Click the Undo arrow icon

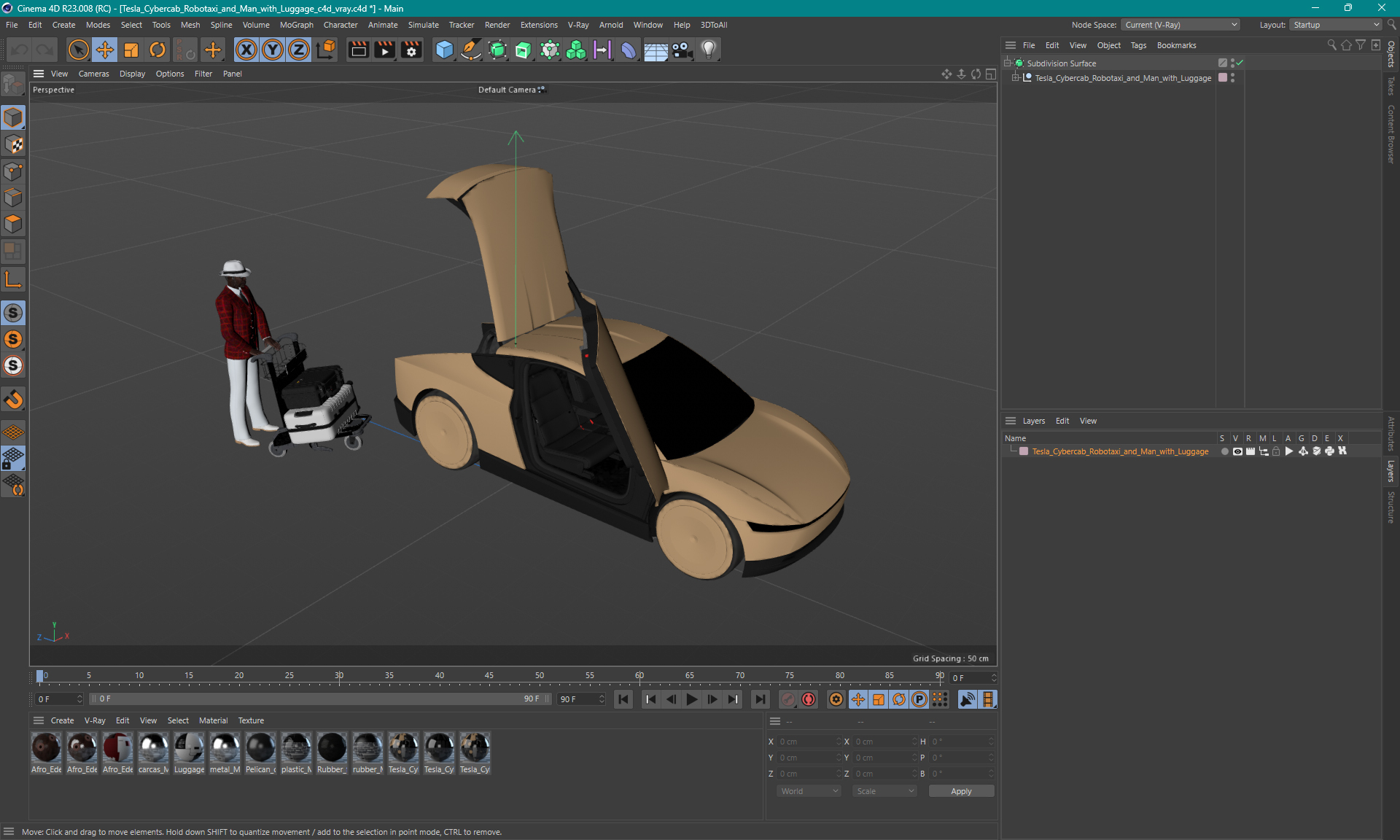coord(20,50)
